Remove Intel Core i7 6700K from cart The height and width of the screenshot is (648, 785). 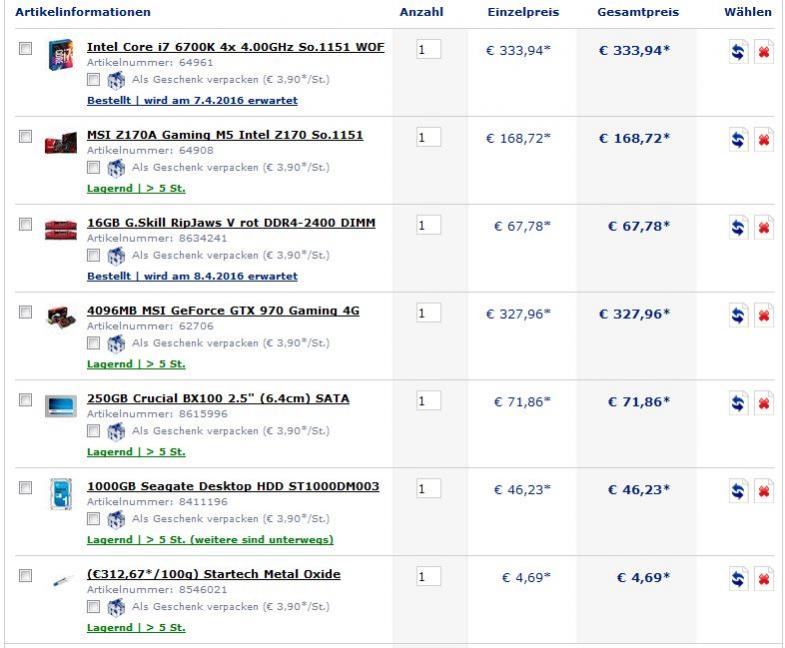[763, 52]
